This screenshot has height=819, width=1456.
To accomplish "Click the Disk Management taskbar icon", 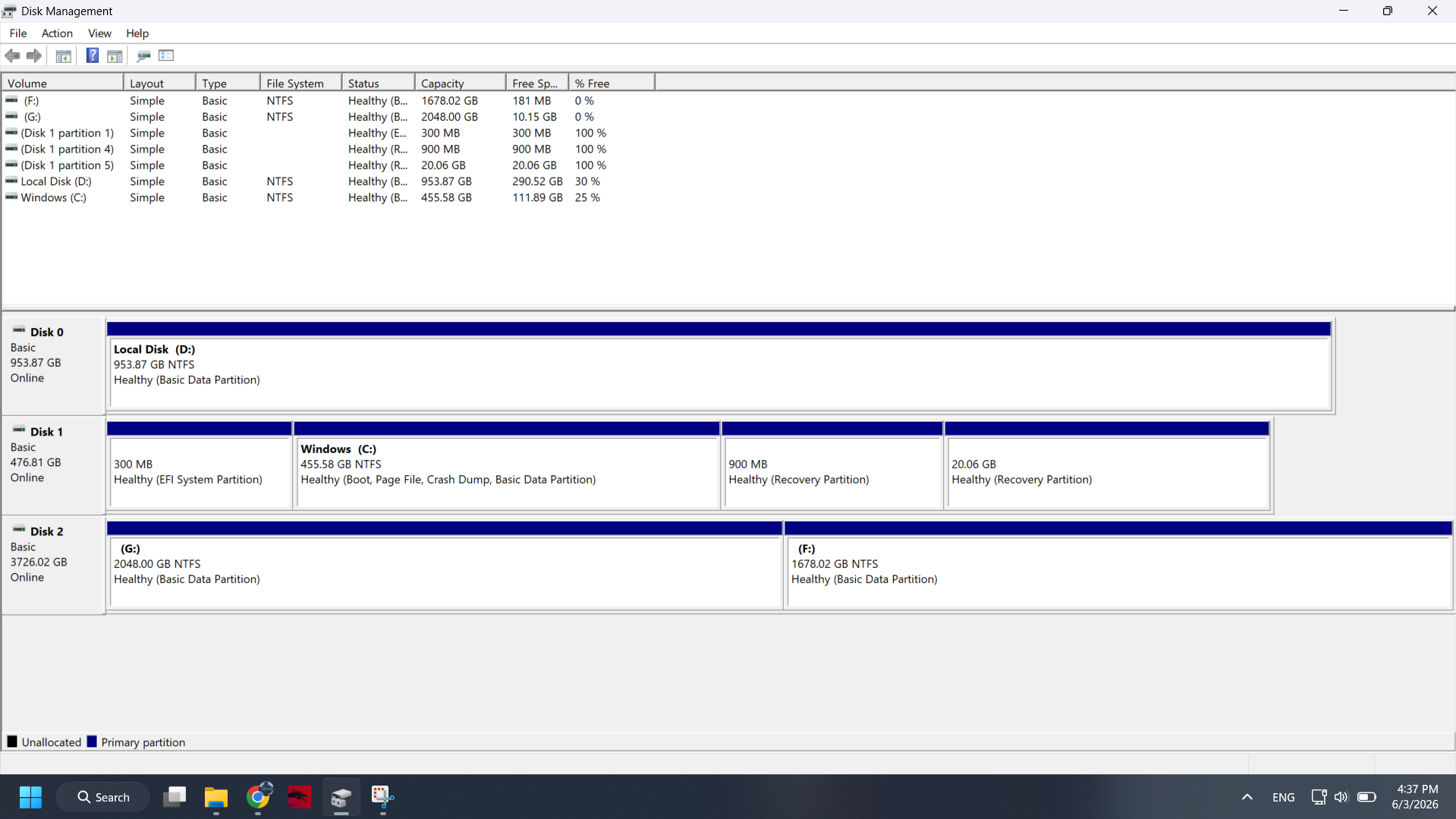I will click(x=341, y=797).
